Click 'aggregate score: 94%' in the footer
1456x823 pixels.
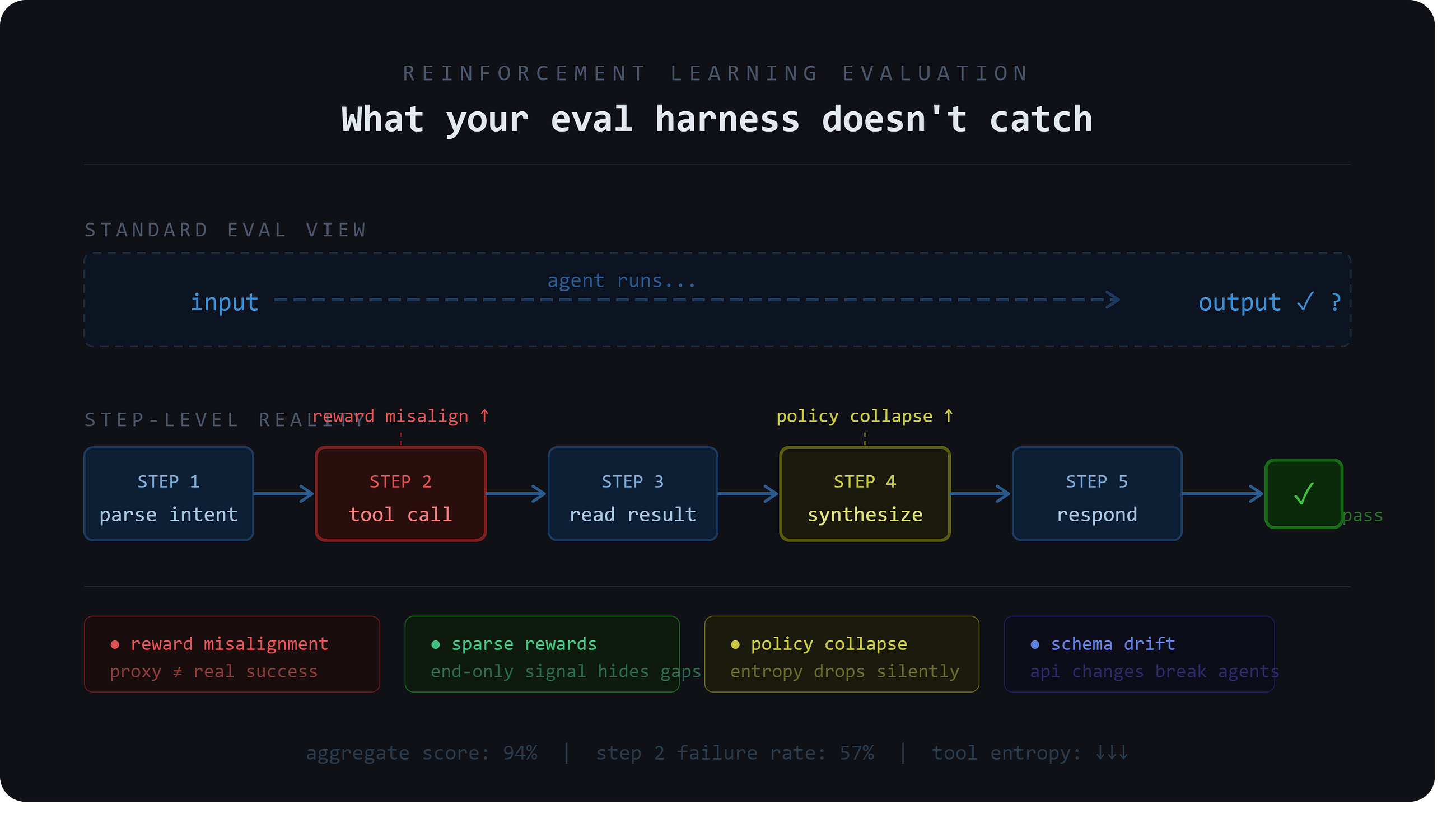422,753
